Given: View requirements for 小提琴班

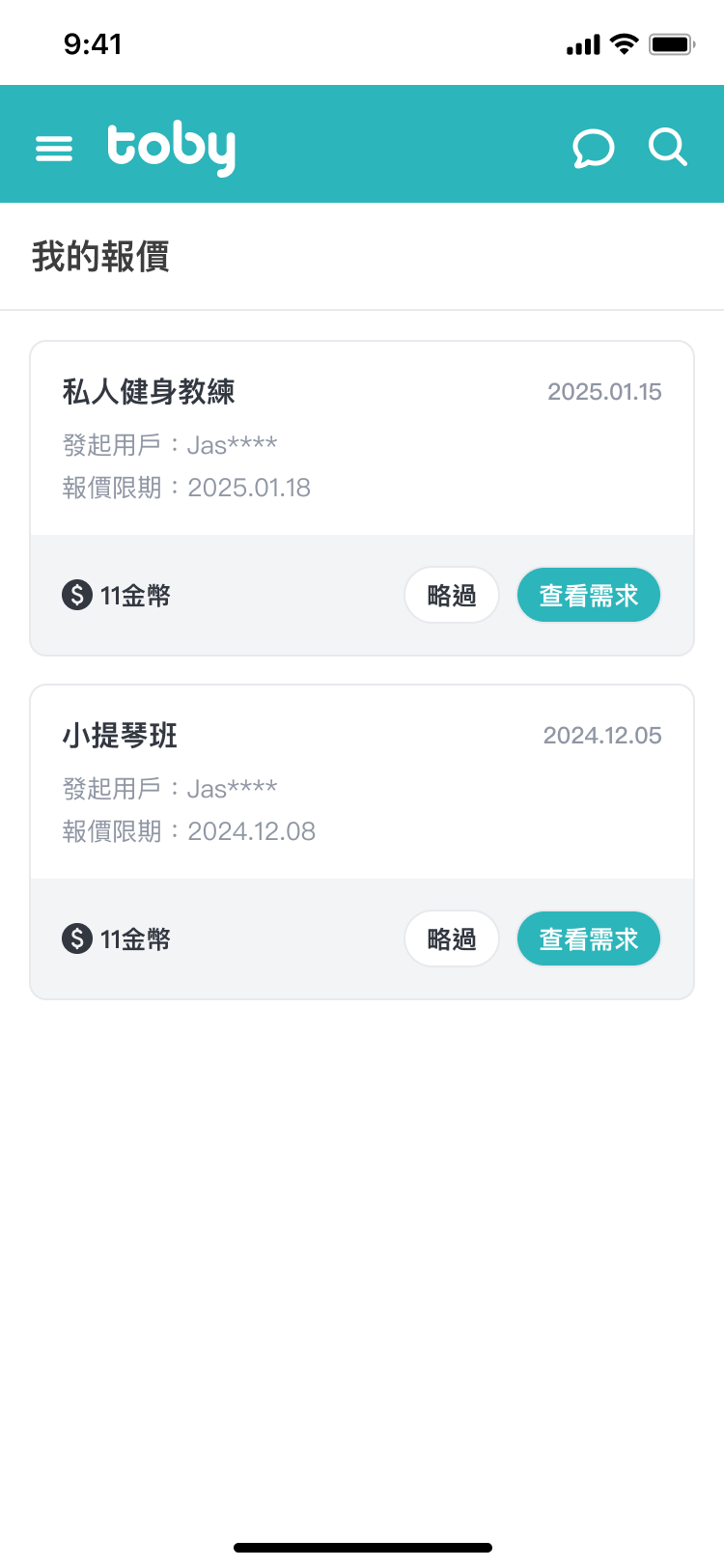Looking at the screenshot, I should 589,938.
